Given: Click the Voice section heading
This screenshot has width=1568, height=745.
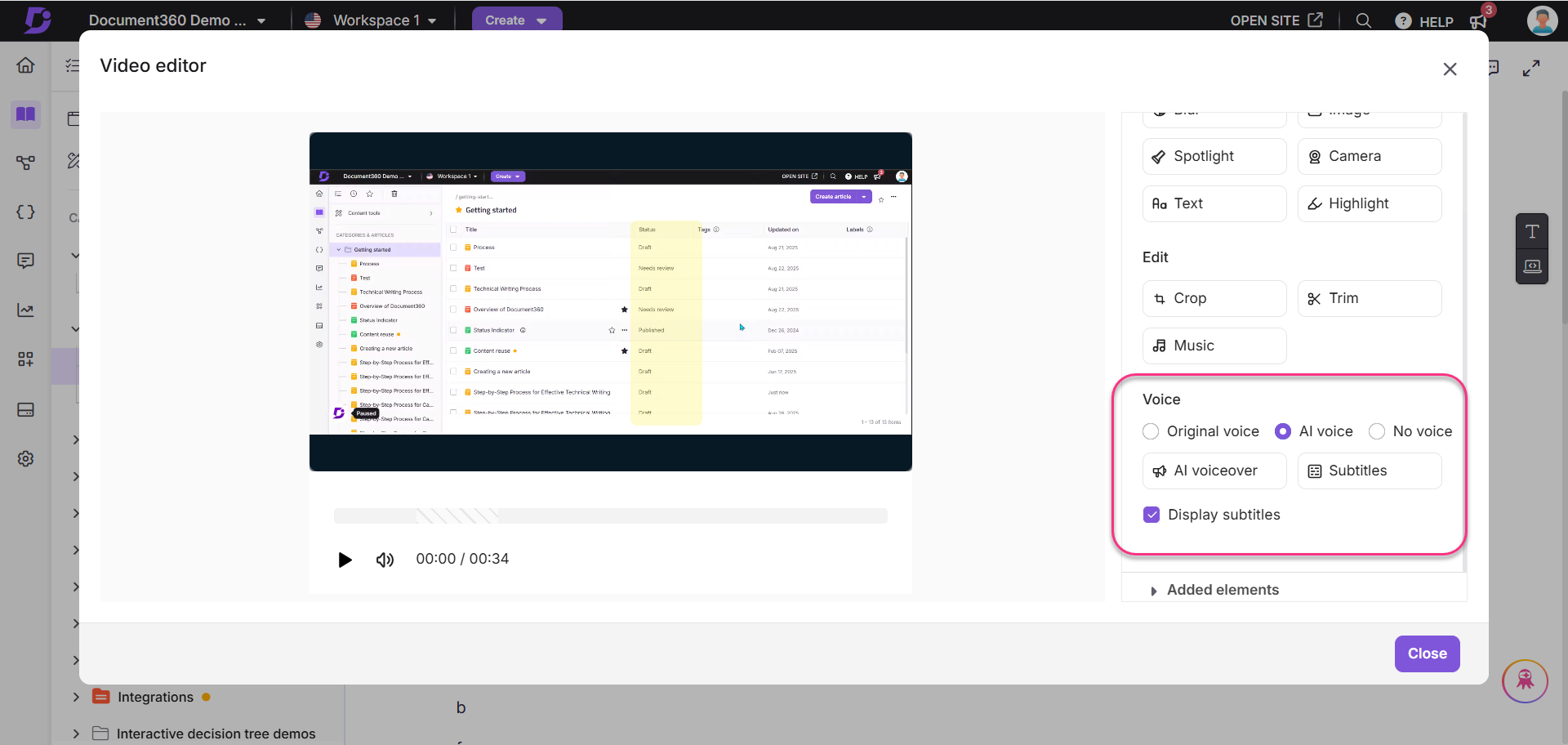Looking at the screenshot, I should (x=1161, y=399).
